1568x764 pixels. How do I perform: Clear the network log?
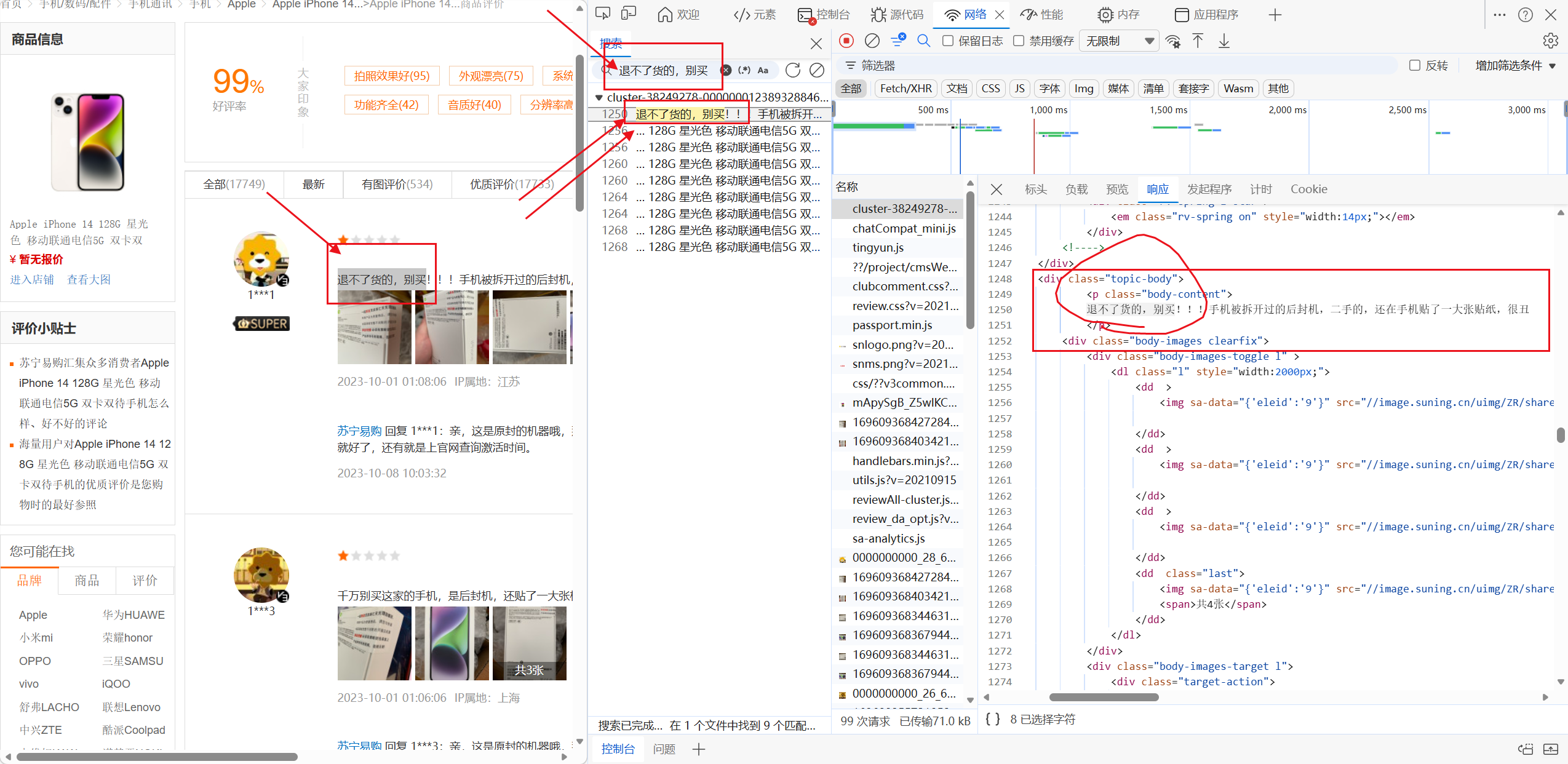[x=872, y=41]
